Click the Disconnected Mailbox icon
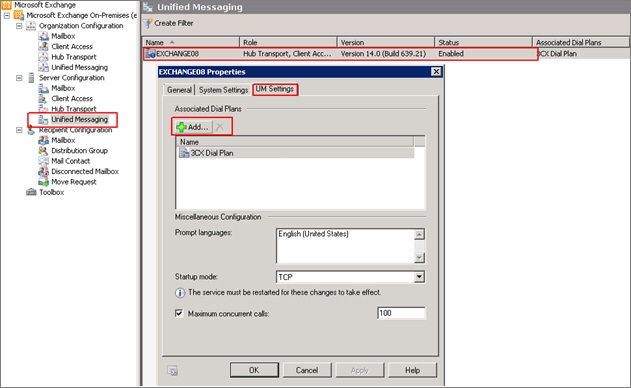631x388 pixels. tap(43, 172)
